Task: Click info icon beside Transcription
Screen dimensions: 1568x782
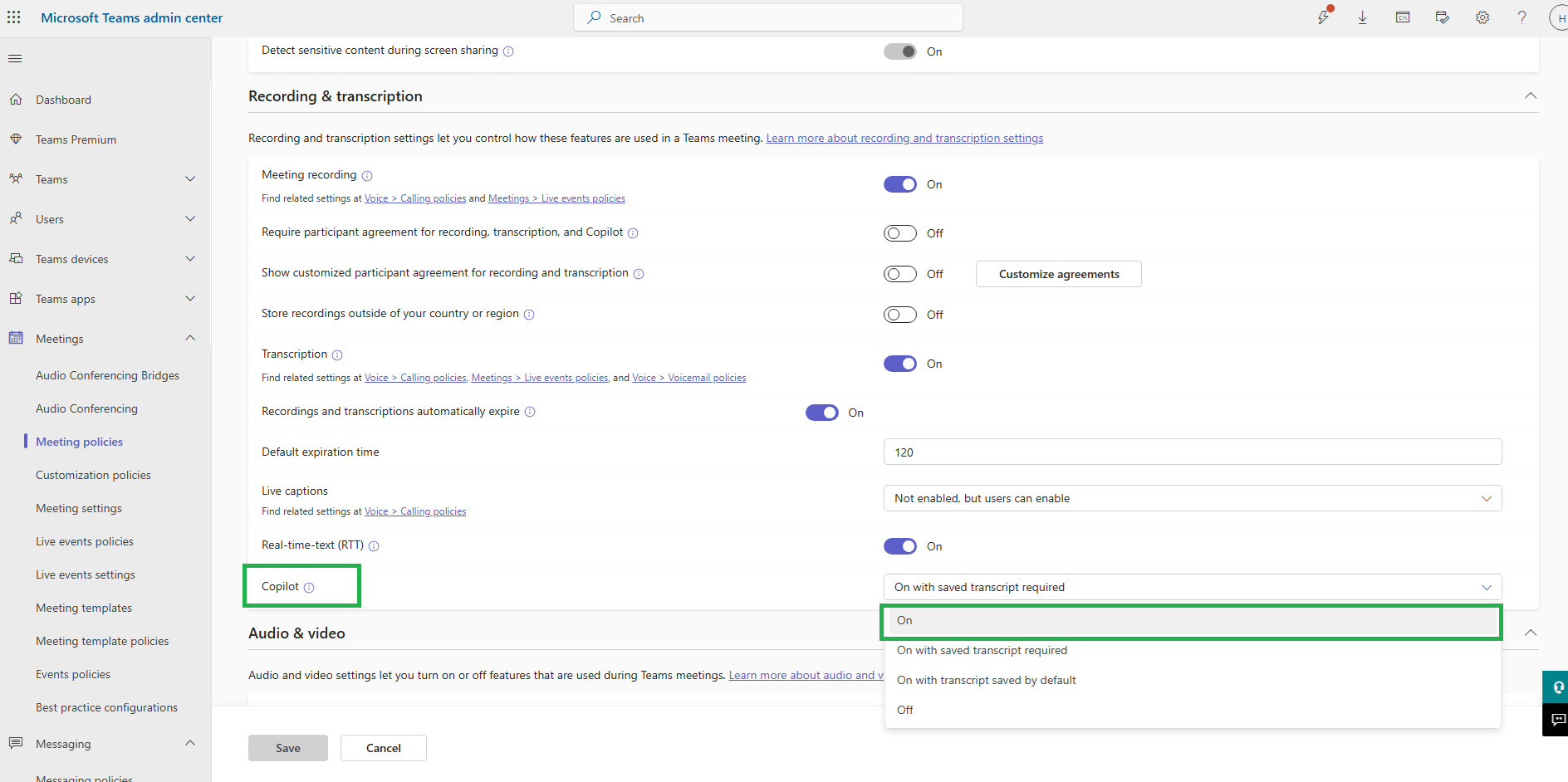Action: point(337,355)
